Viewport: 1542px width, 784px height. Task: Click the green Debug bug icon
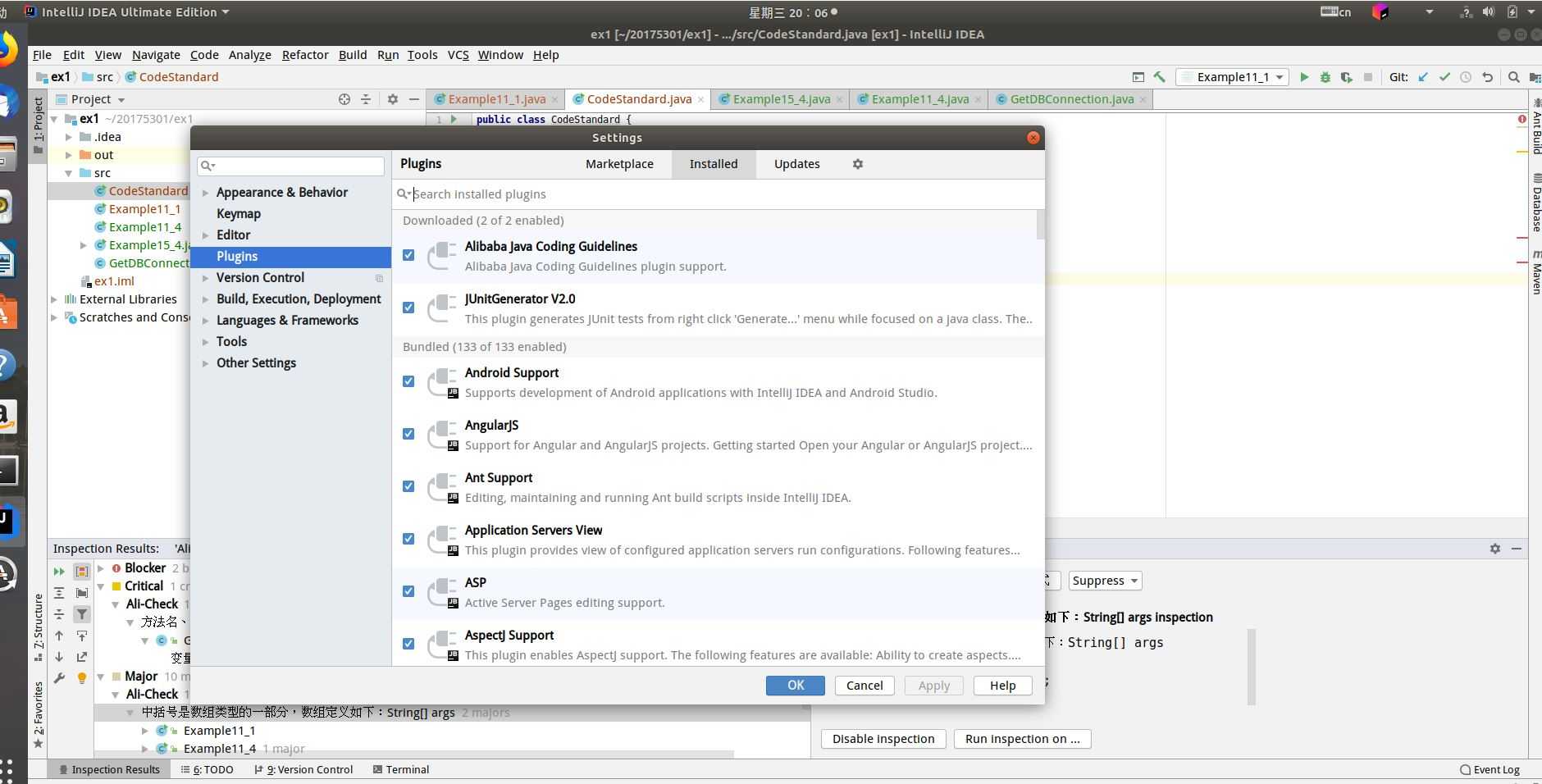(x=1325, y=77)
